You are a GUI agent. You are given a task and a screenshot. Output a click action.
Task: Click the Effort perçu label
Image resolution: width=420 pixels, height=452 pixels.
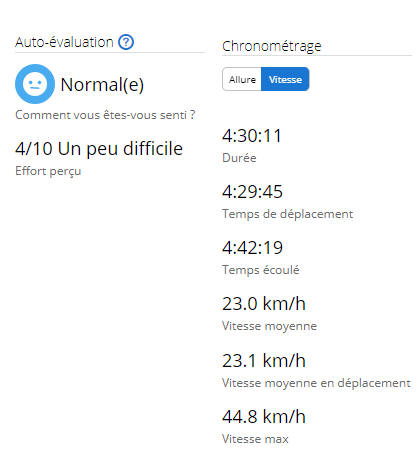click(48, 171)
